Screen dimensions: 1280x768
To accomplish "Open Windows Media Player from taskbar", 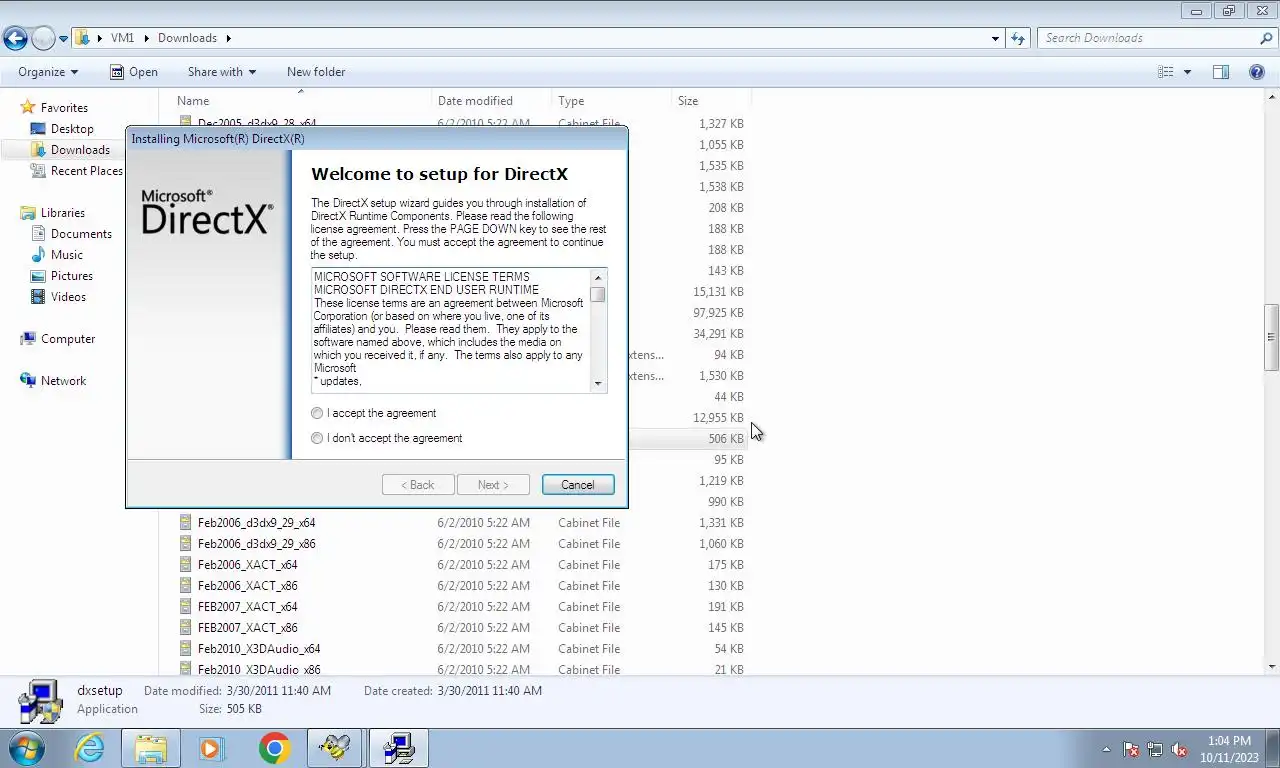I will click(212, 748).
